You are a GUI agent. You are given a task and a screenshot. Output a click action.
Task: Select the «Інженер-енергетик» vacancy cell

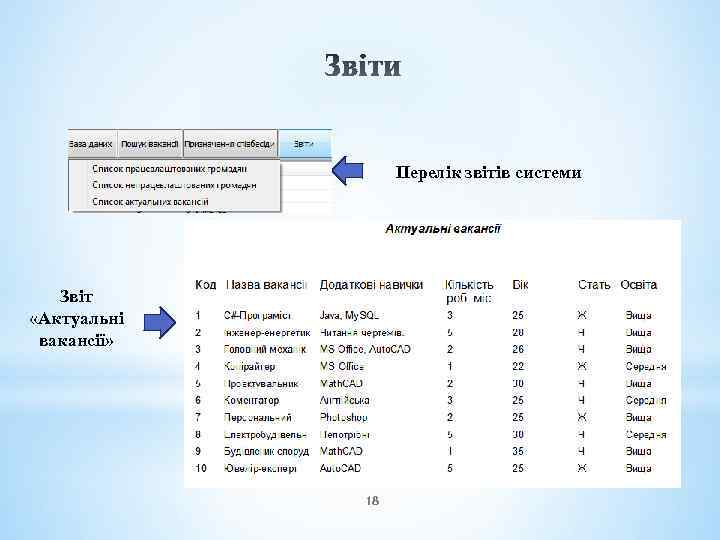[267, 332]
